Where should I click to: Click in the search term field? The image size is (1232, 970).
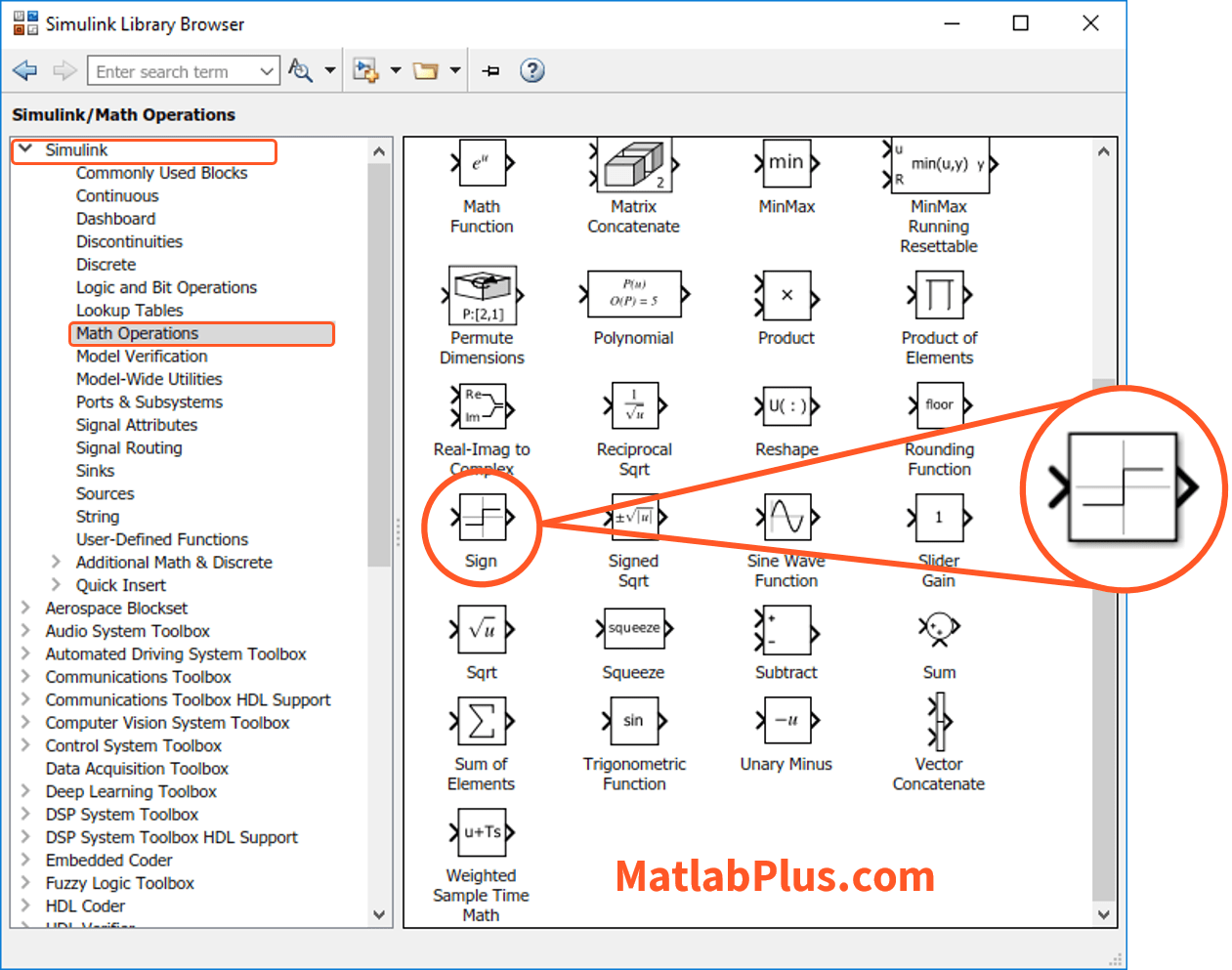pyautogui.click(x=171, y=71)
